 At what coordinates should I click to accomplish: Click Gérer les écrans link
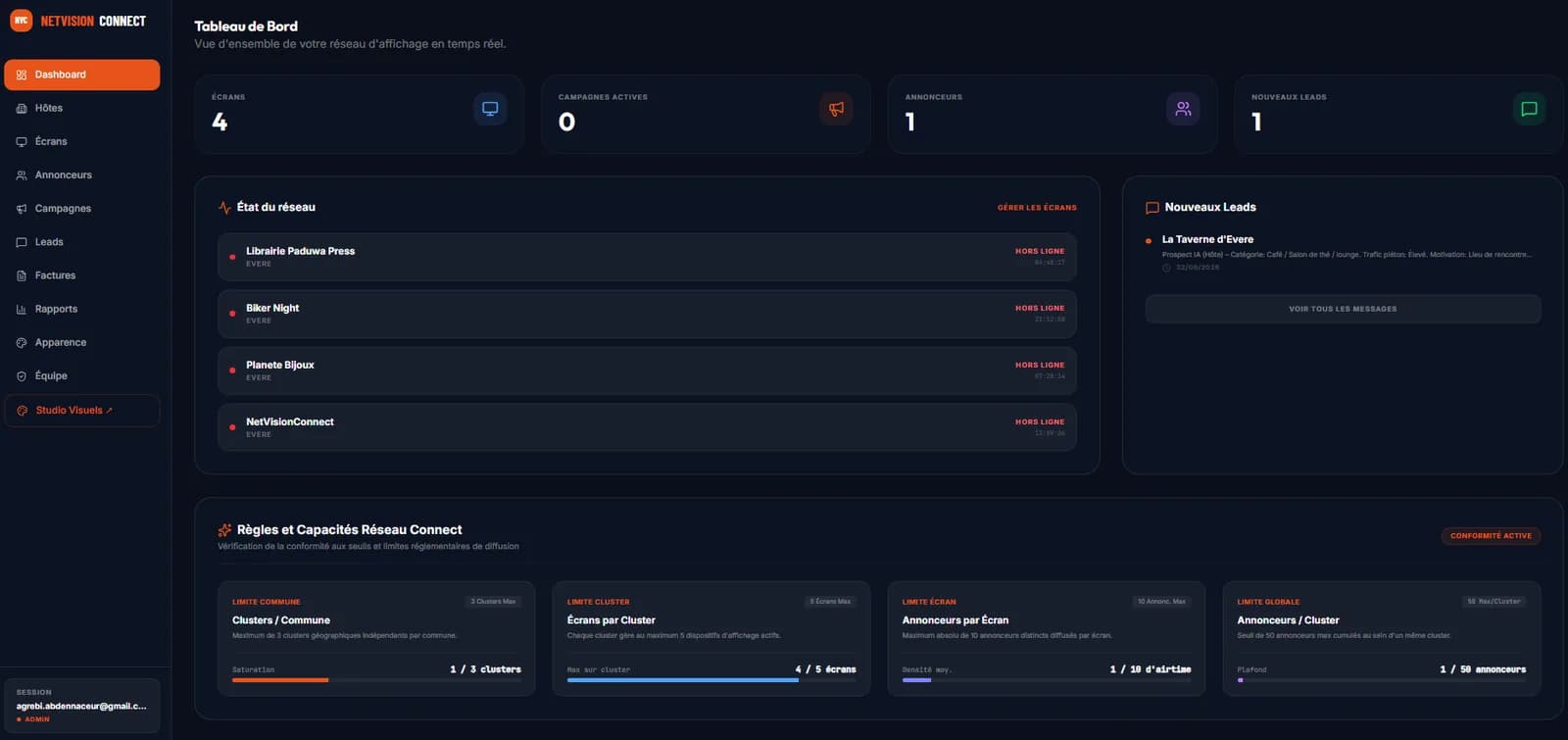[x=1037, y=207]
